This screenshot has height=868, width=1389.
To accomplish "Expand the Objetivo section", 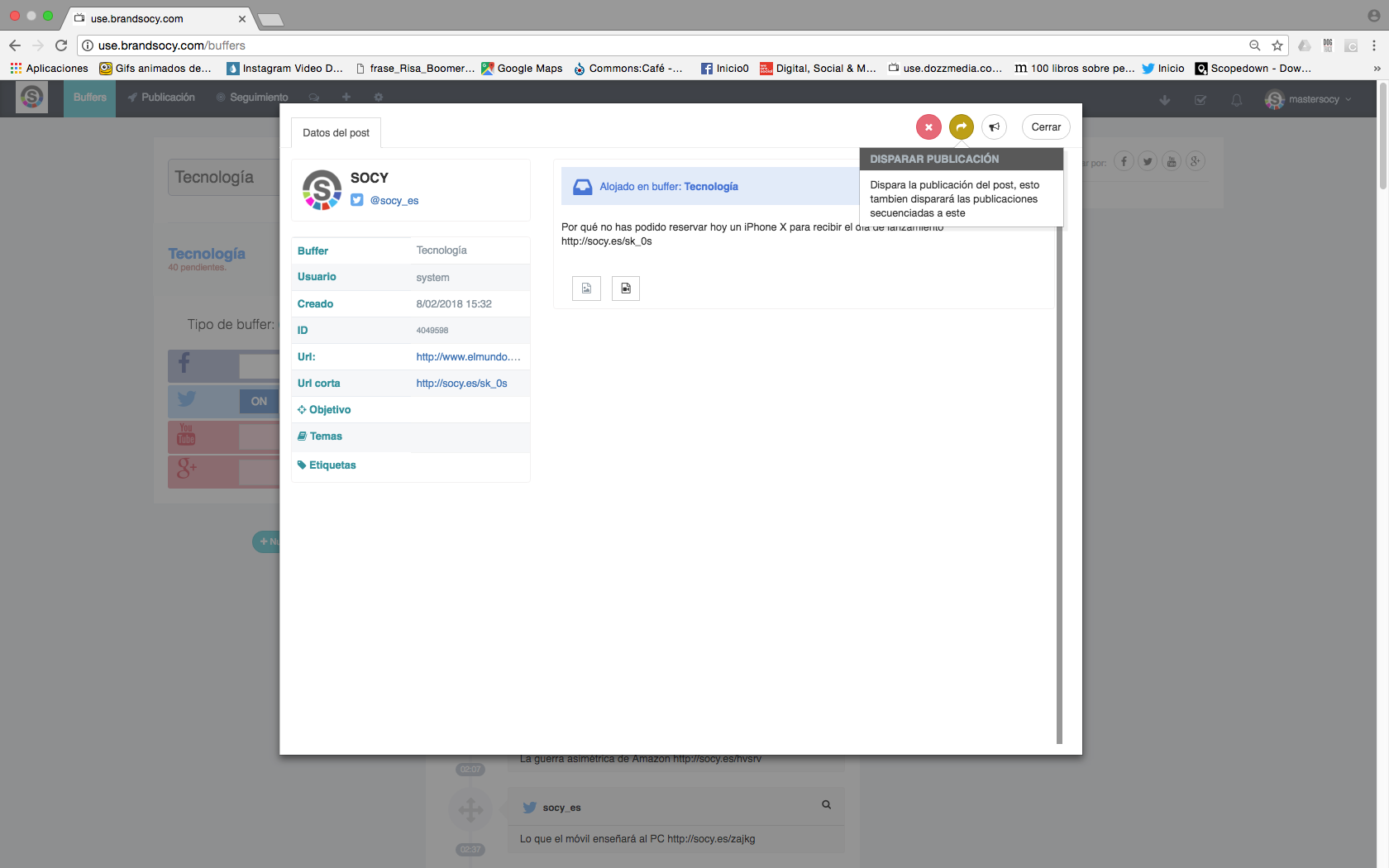I will (x=324, y=410).
